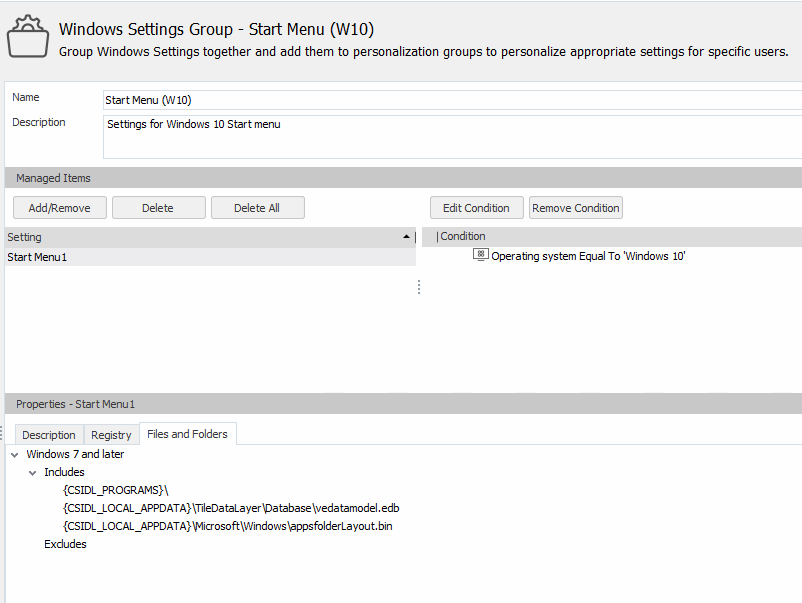Click the Properties - Start Menu1 header
This screenshot has width=802, height=603.
click(x=404, y=404)
